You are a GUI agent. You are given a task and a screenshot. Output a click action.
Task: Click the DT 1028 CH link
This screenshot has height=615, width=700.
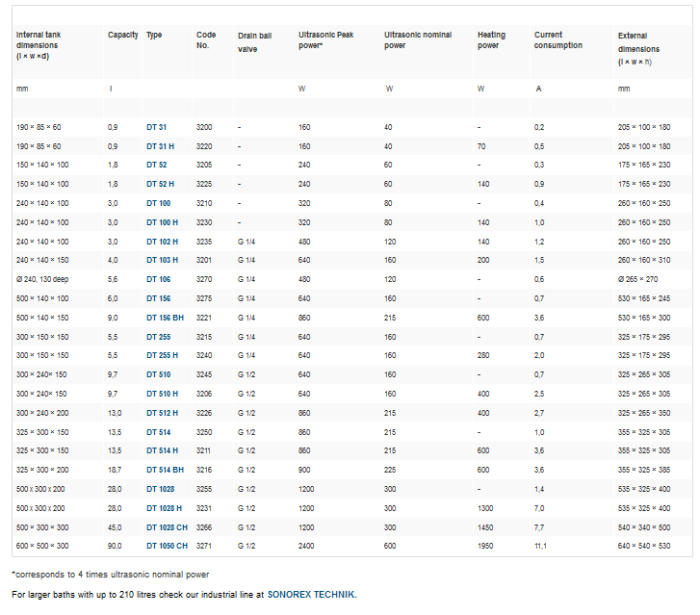point(166,526)
